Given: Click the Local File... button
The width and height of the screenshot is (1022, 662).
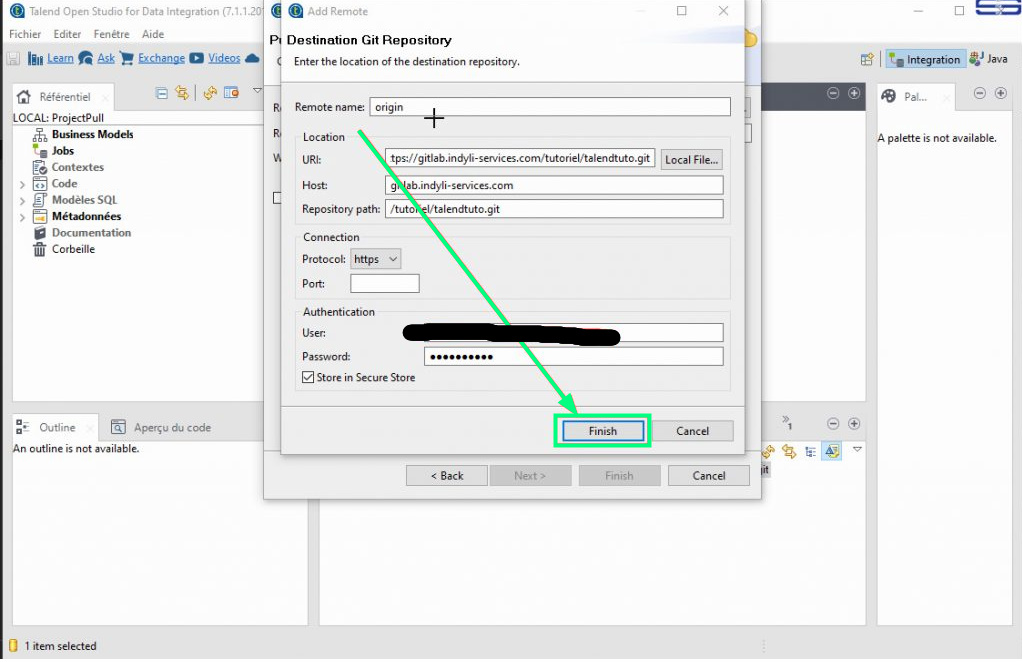Looking at the screenshot, I should (x=691, y=160).
